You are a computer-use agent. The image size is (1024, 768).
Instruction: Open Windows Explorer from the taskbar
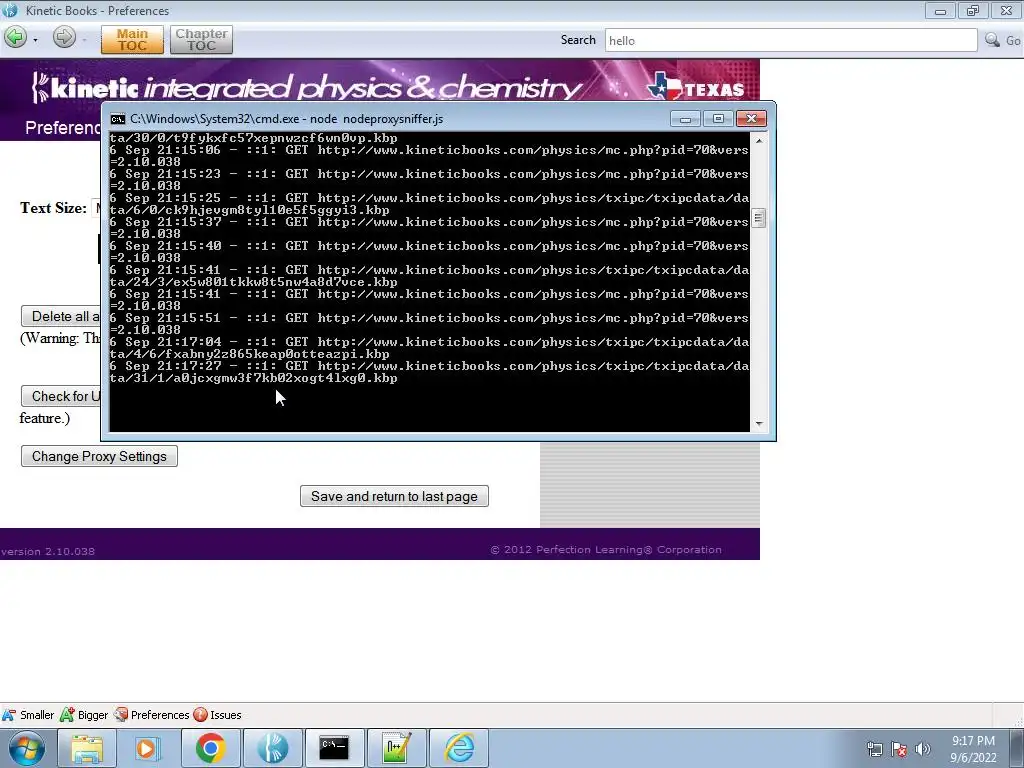[87, 748]
